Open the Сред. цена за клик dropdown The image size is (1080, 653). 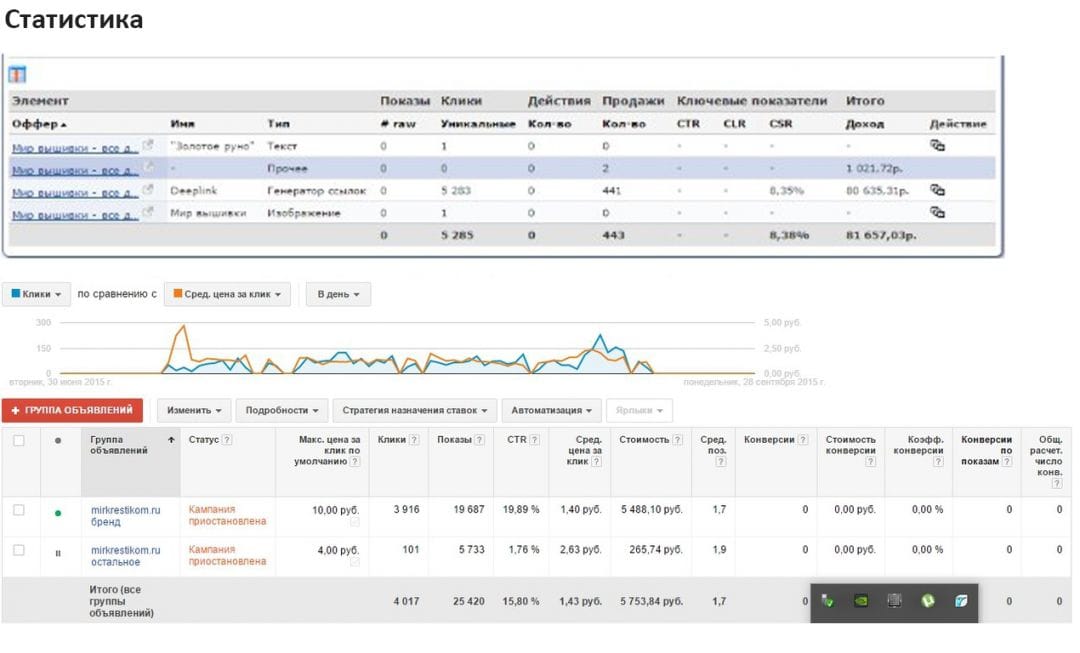tap(227, 294)
